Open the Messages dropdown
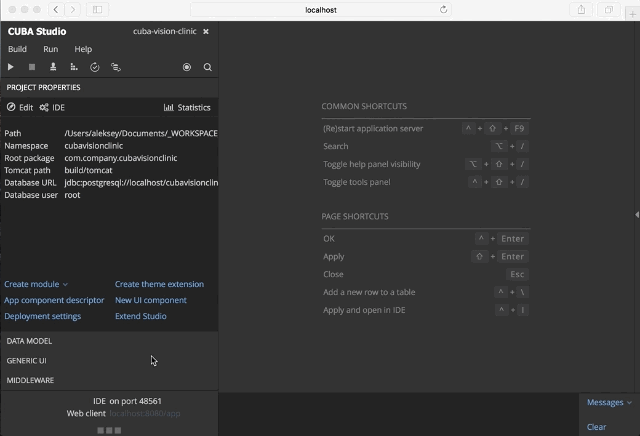Viewport: 640px width, 436px height. pos(609,402)
